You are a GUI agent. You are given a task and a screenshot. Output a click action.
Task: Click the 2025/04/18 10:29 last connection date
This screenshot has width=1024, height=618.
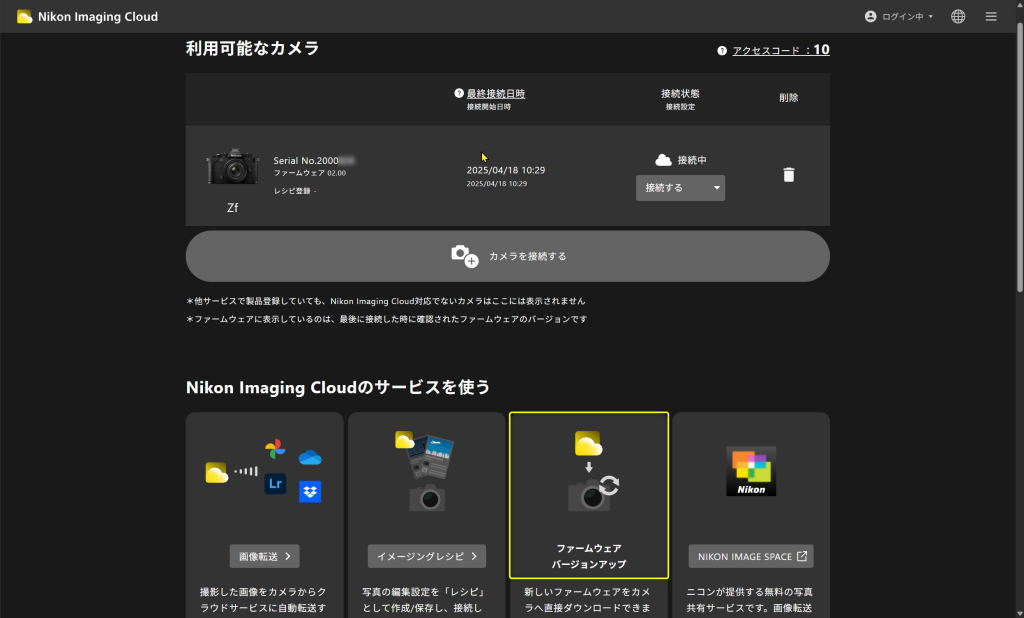505,170
